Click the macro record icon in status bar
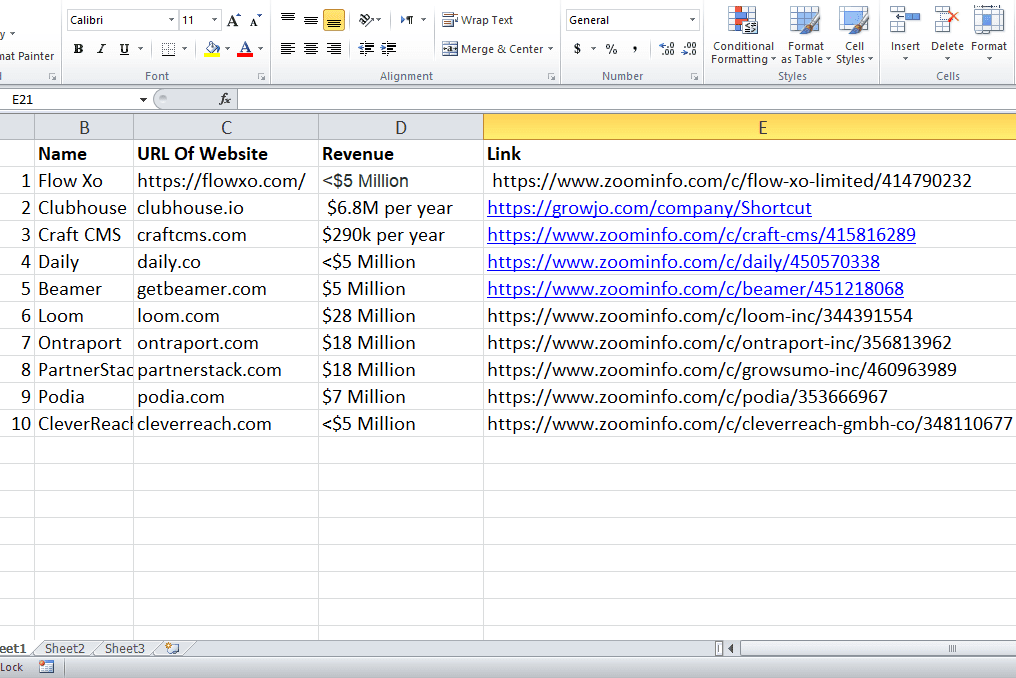This screenshot has width=1016, height=678. [46, 667]
